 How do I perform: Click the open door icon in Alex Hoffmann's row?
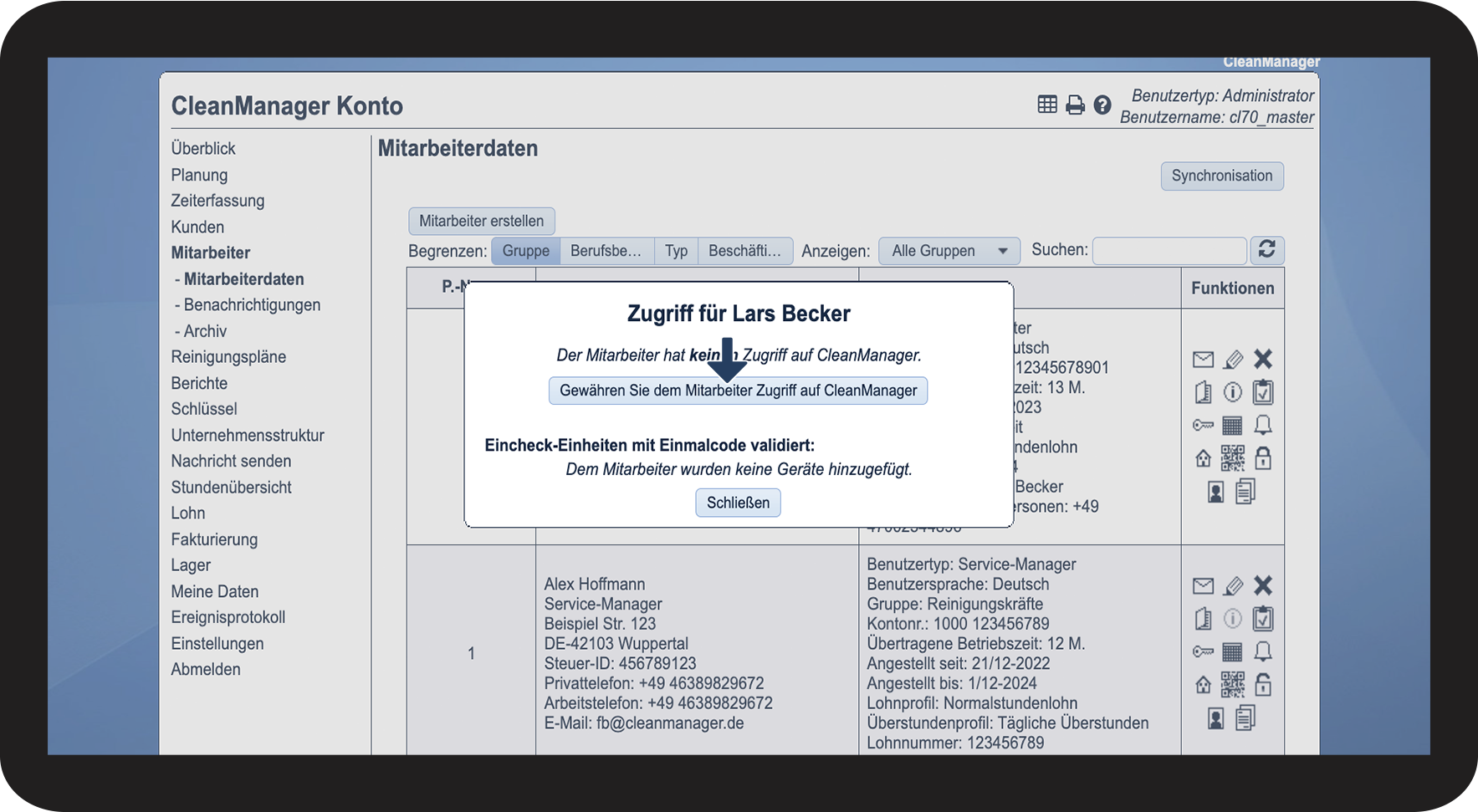click(1203, 619)
